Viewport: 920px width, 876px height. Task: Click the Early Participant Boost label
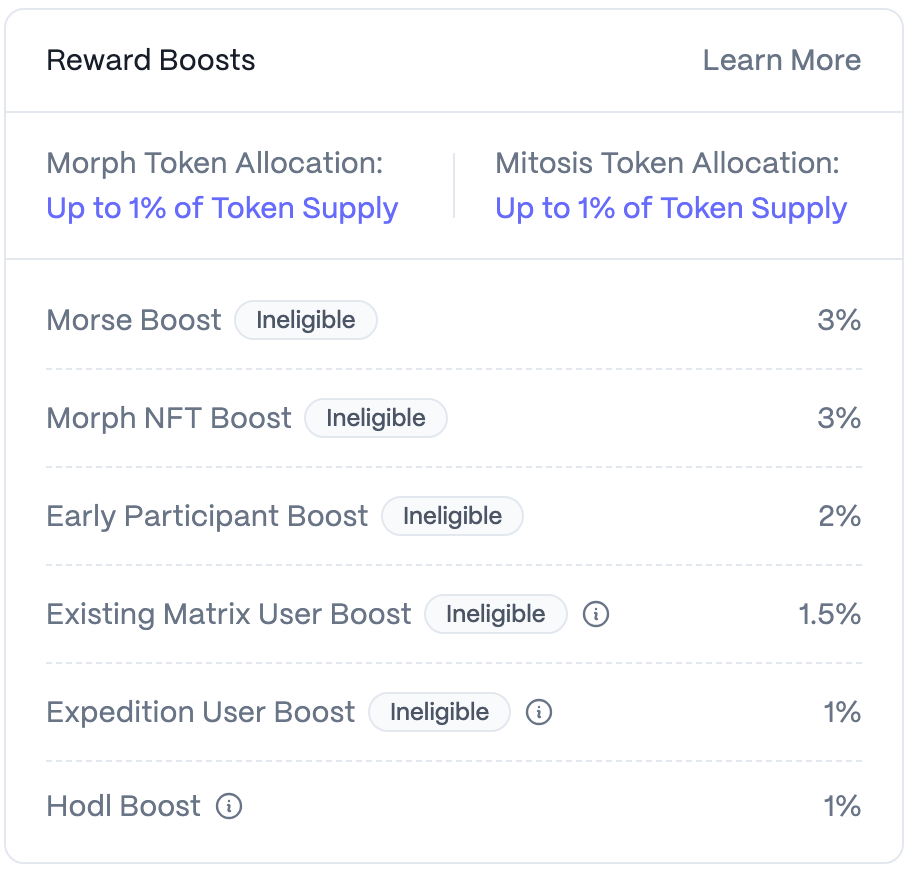coord(207,517)
